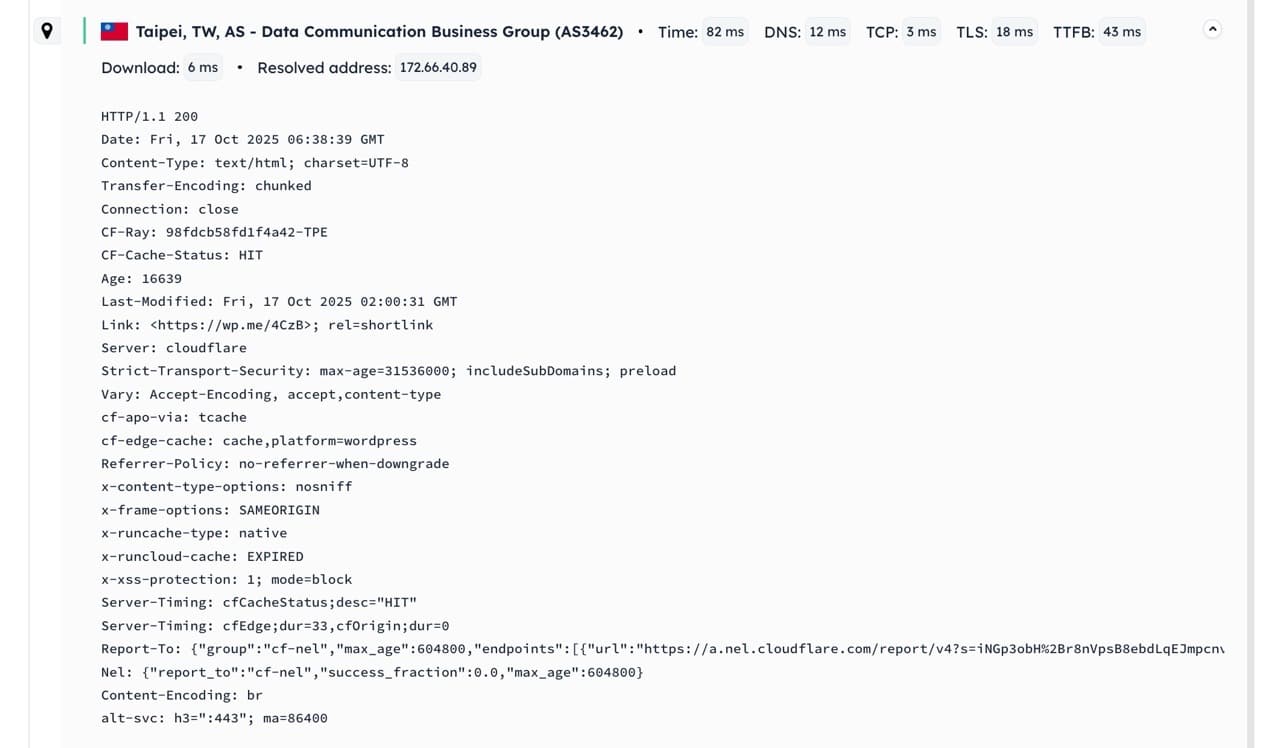Click the TTFB 43 ms badge
This screenshot has width=1280, height=748.
point(1121,32)
